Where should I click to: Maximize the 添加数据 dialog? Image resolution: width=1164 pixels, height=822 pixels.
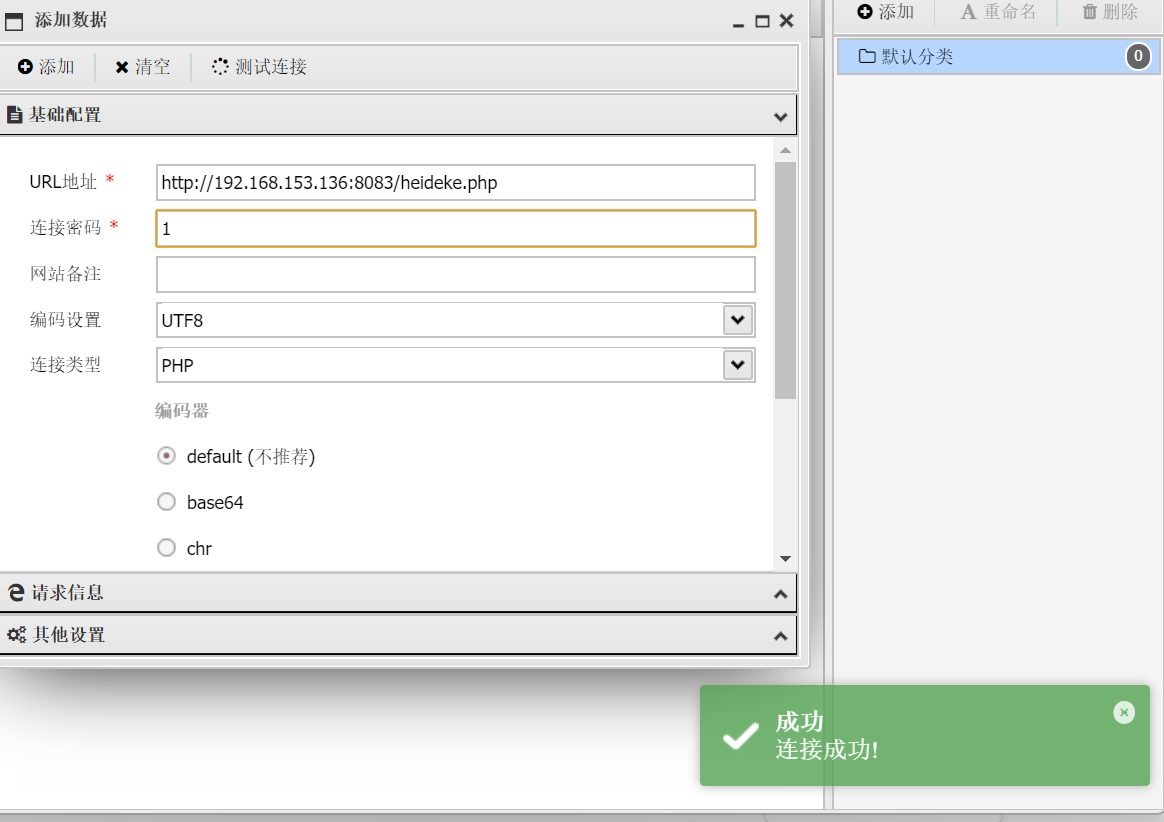tap(762, 22)
